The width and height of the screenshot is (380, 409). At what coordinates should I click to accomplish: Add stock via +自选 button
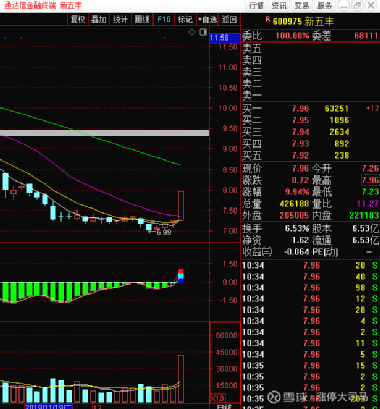[x=207, y=19]
